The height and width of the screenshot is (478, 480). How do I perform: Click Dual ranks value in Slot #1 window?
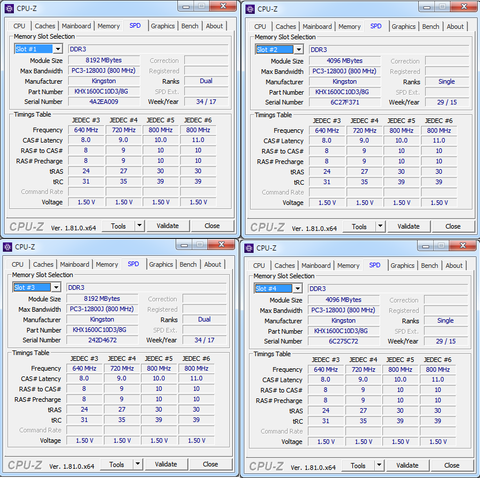coord(206,81)
